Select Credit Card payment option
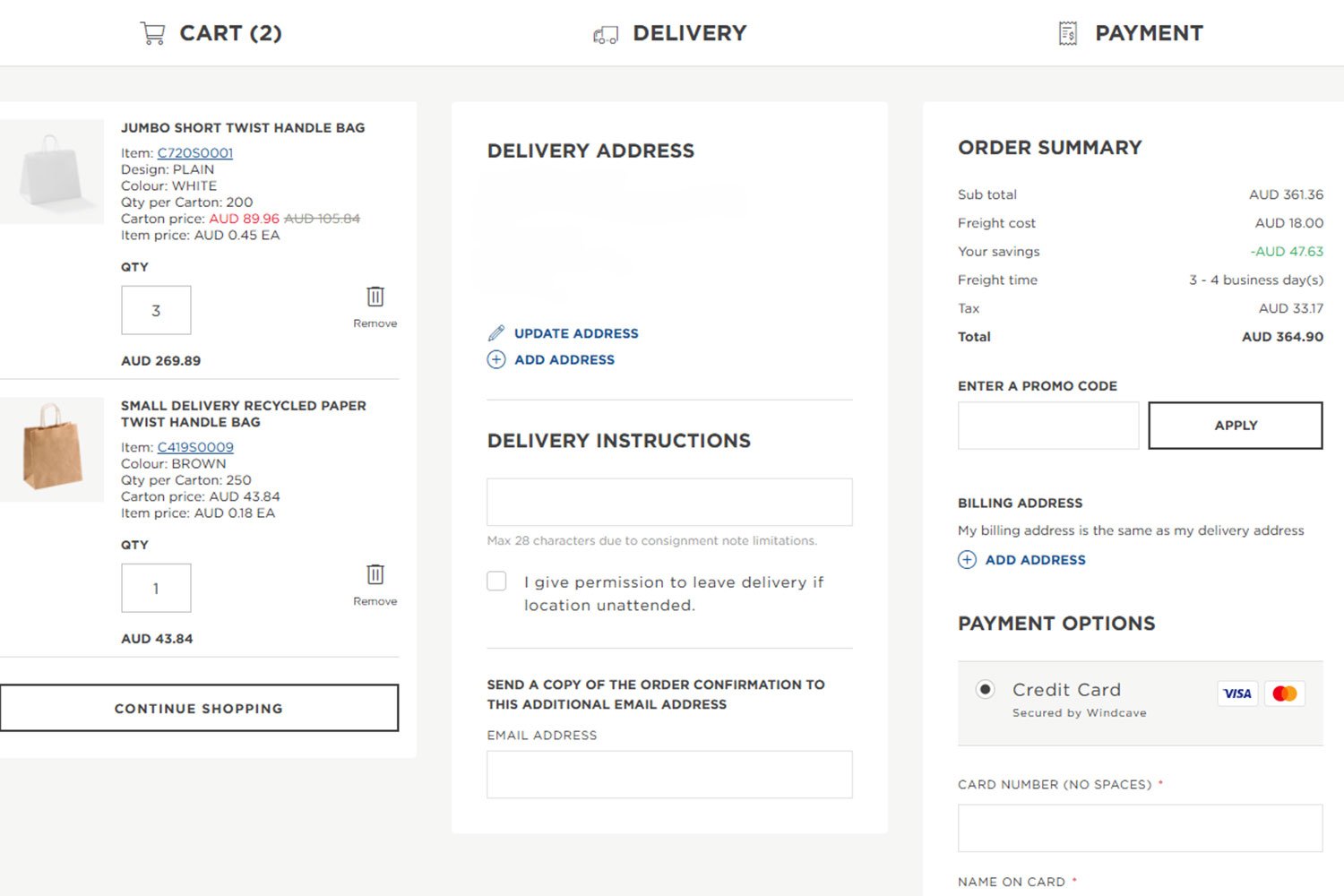The width and height of the screenshot is (1344, 896). click(x=985, y=689)
